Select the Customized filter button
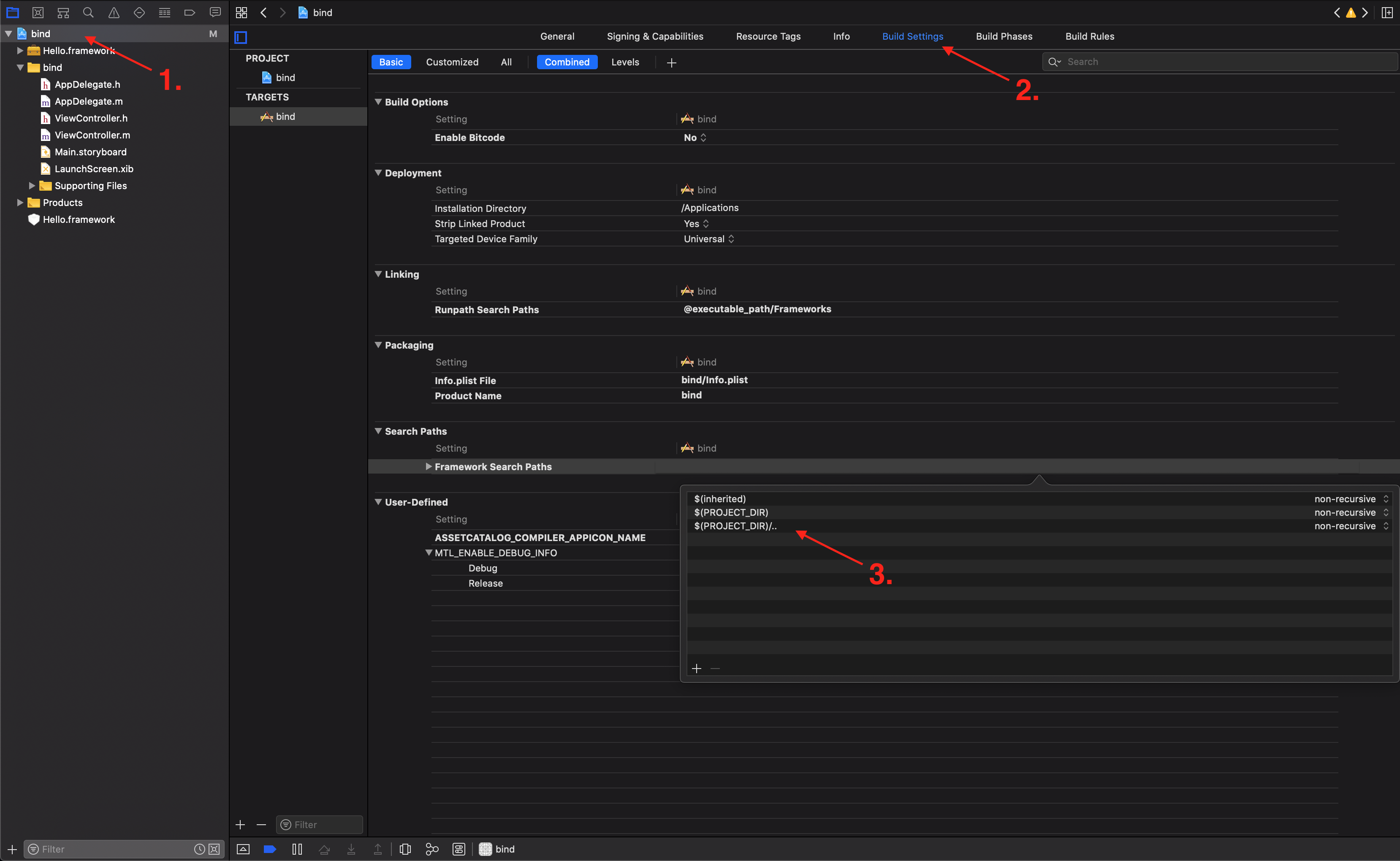Image resolution: width=1400 pixels, height=861 pixels. (452, 62)
